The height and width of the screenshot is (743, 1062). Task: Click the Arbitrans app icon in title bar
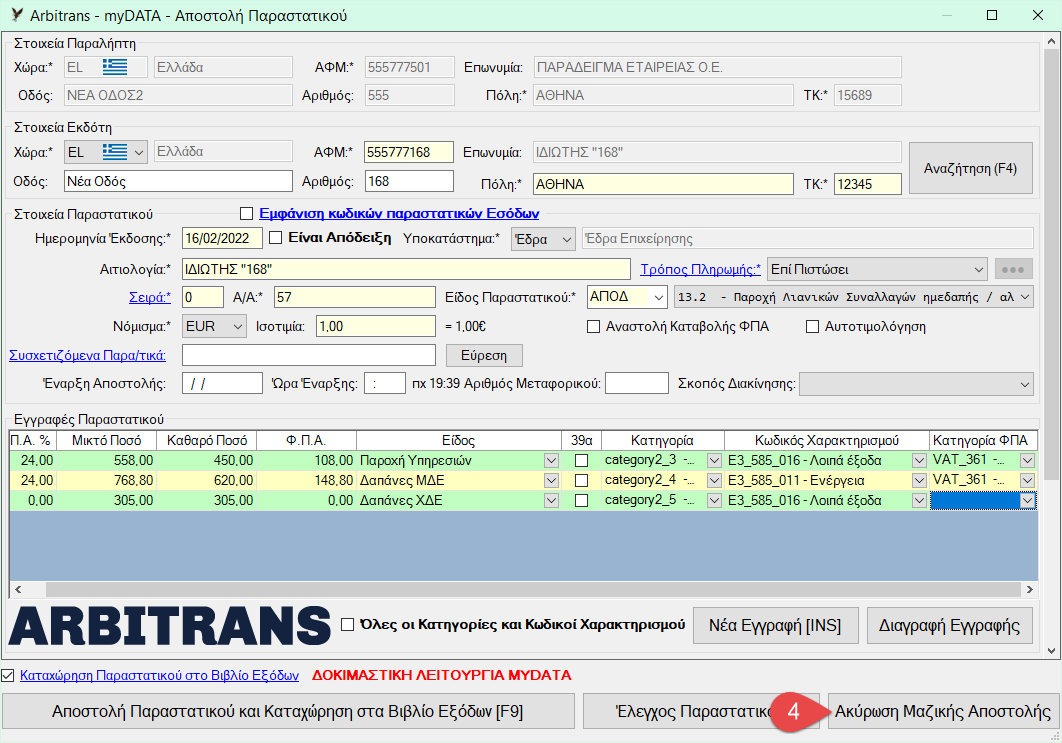18,14
